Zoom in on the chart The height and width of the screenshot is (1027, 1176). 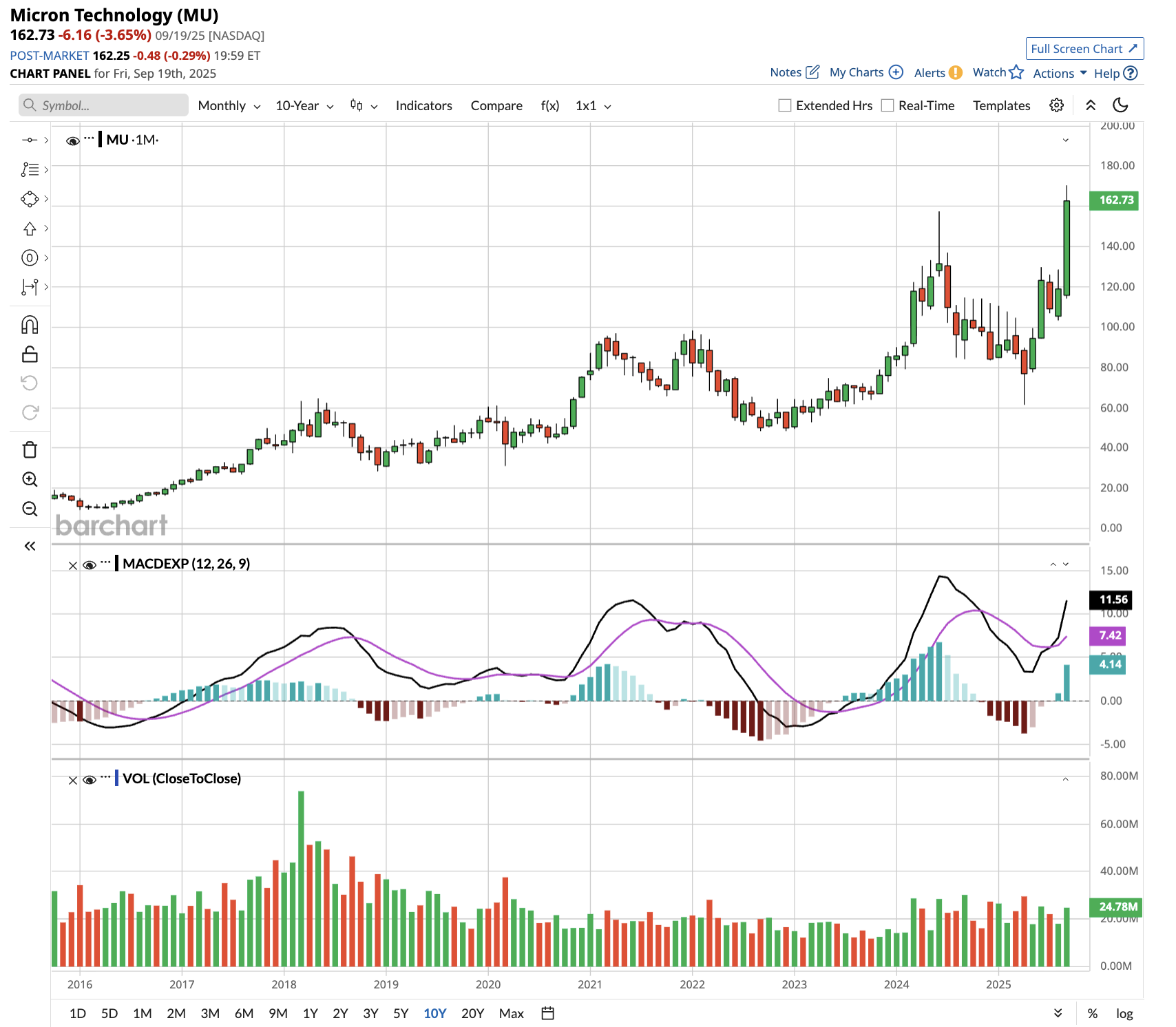(30, 479)
